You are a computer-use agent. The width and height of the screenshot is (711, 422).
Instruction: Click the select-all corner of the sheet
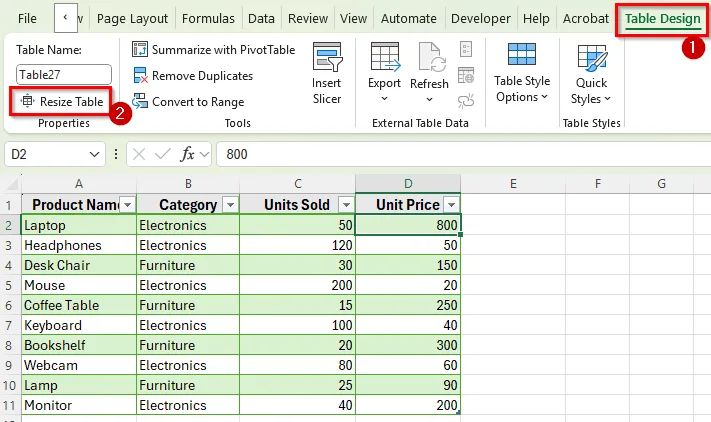tap(12, 184)
